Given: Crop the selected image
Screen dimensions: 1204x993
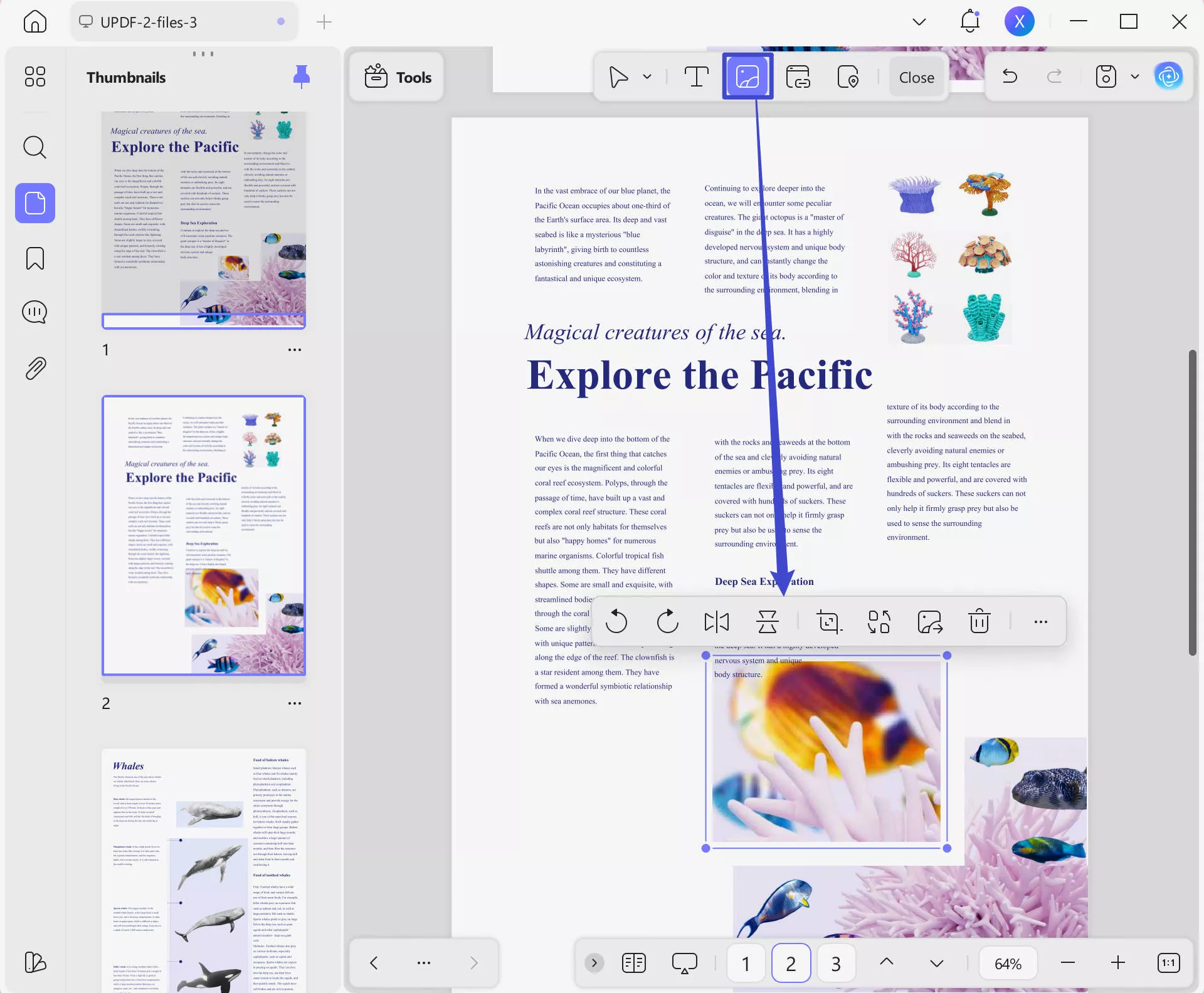Looking at the screenshot, I should click(x=829, y=621).
